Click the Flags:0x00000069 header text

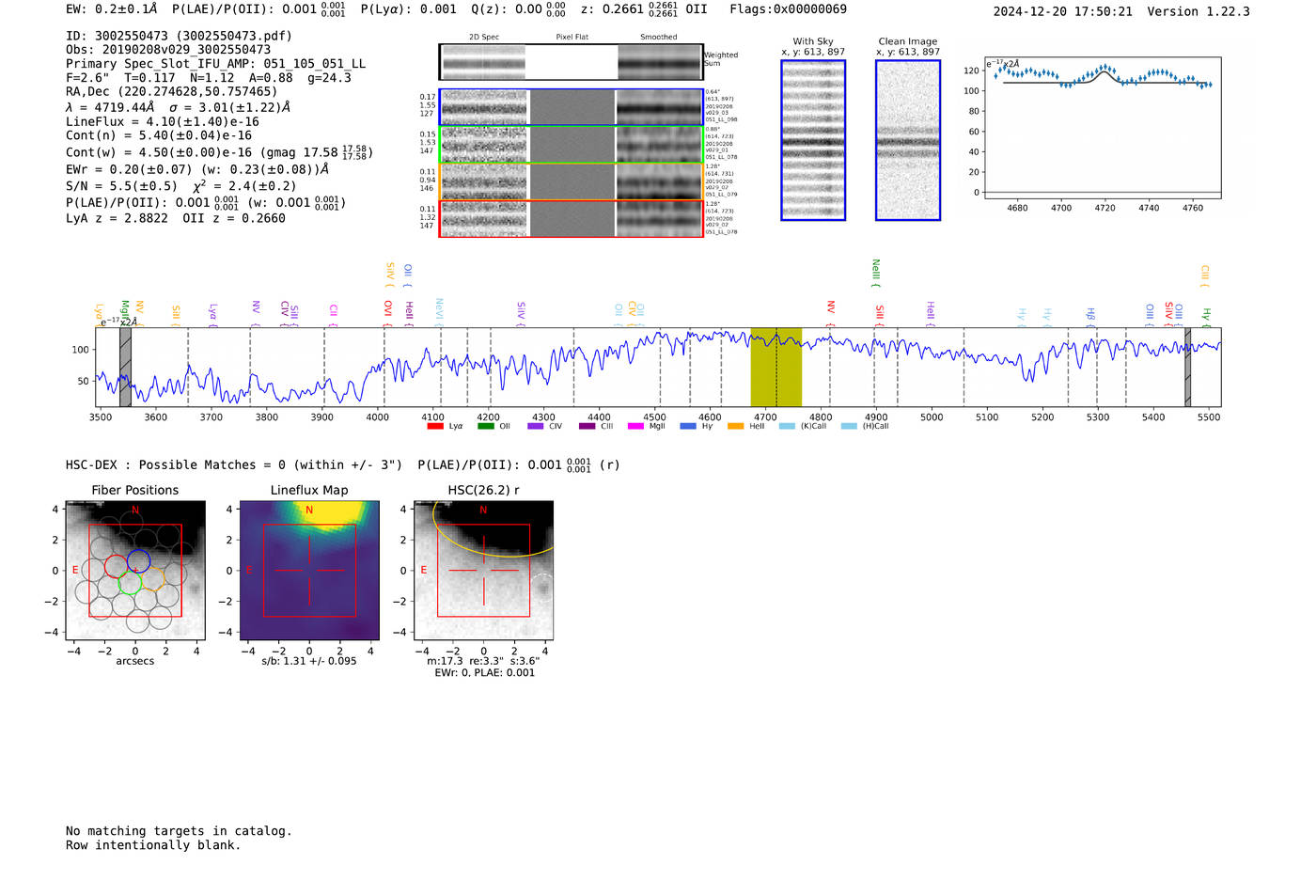coord(789,9)
